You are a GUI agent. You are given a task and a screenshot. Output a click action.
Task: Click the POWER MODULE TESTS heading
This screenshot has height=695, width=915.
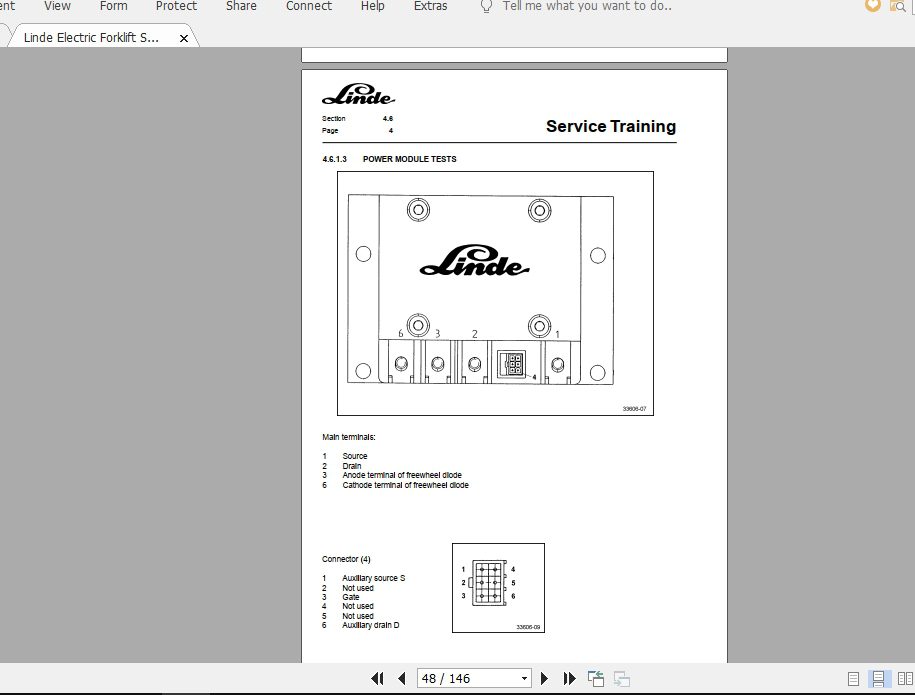(410, 159)
